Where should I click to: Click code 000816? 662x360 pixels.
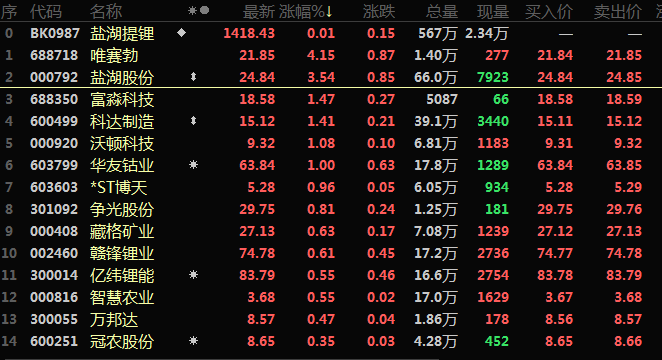[54, 297]
